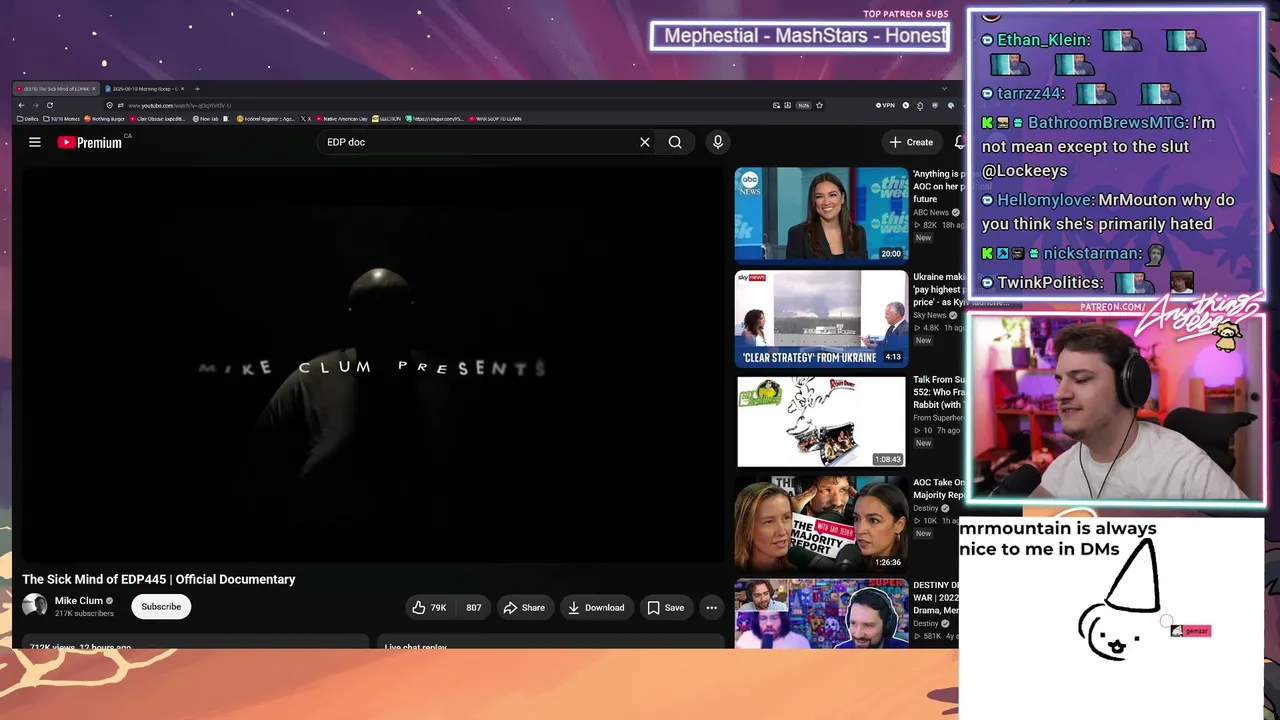This screenshot has height=720, width=1280.
Task: Open Mike Clum channel avatar
Action: tap(35, 606)
